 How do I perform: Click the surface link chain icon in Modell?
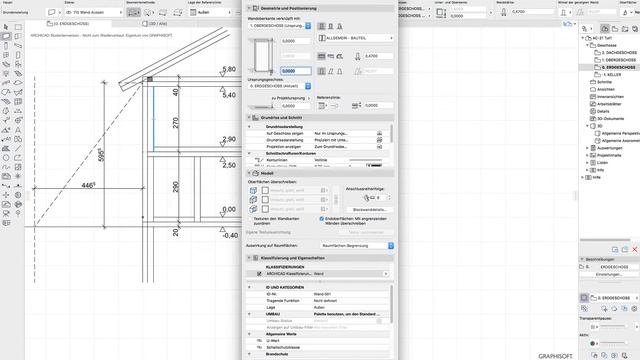(336, 199)
